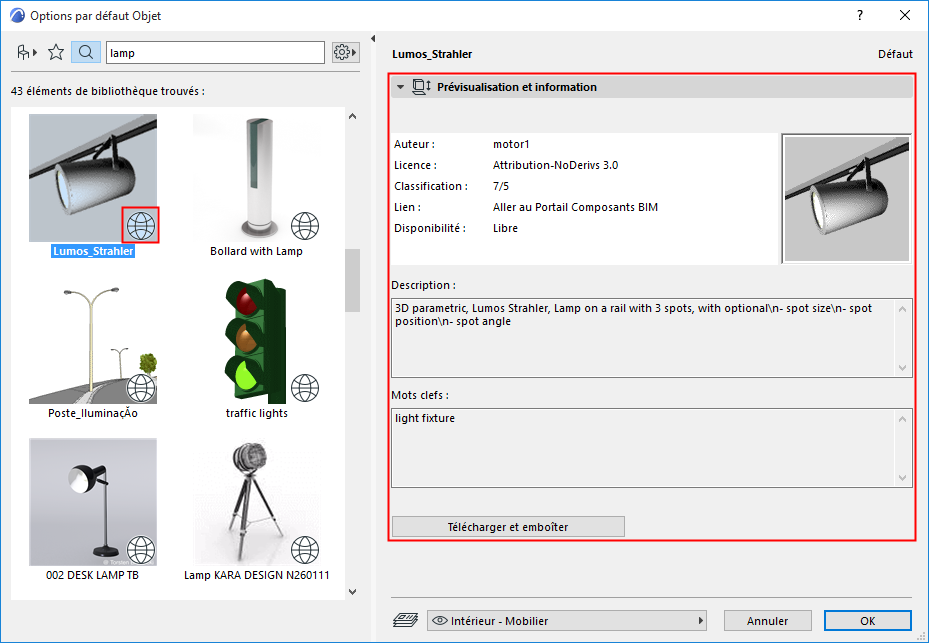
Task: Click the globe icon on Lumos_Strahler
Action: (x=141, y=225)
